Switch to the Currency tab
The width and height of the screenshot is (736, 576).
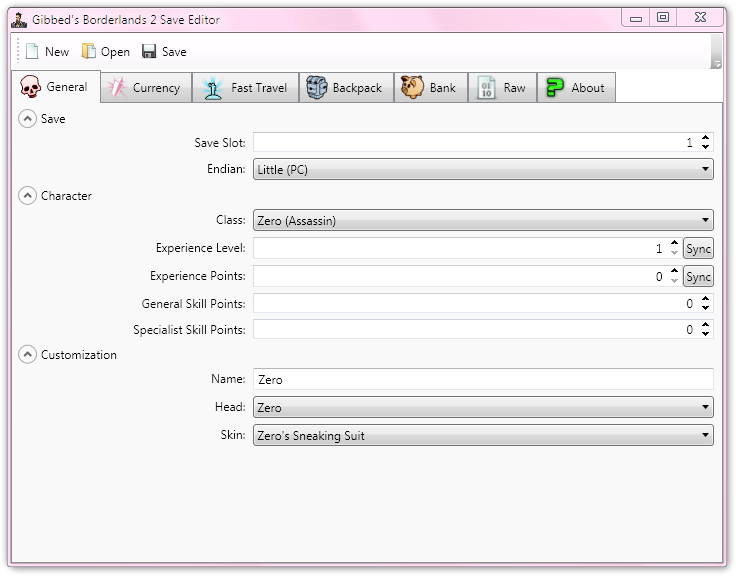pyautogui.click(x=146, y=88)
